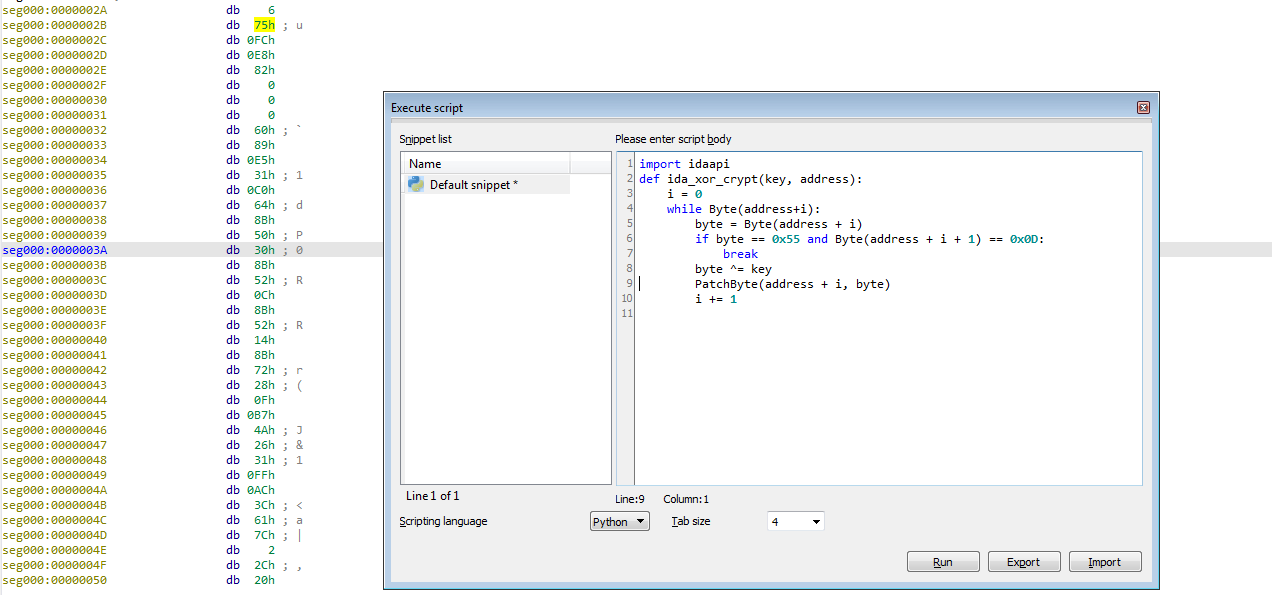Viewport: 1272px width, 595px height.
Task: Open the Scripting language Python dropdown
Action: tap(619, 521)
